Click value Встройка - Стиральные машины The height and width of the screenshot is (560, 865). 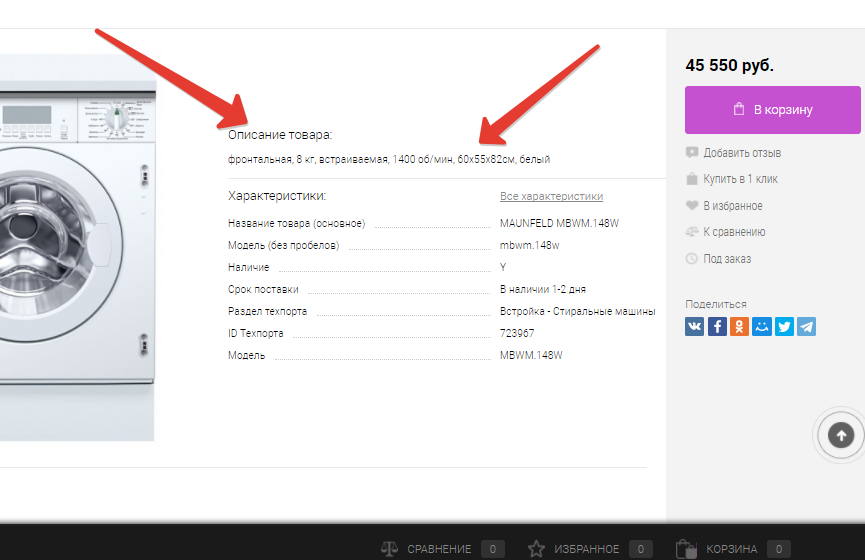pos(578,311)
